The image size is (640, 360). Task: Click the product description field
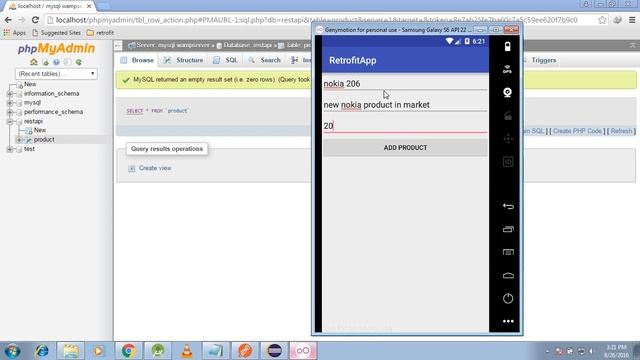coord(405,105)
